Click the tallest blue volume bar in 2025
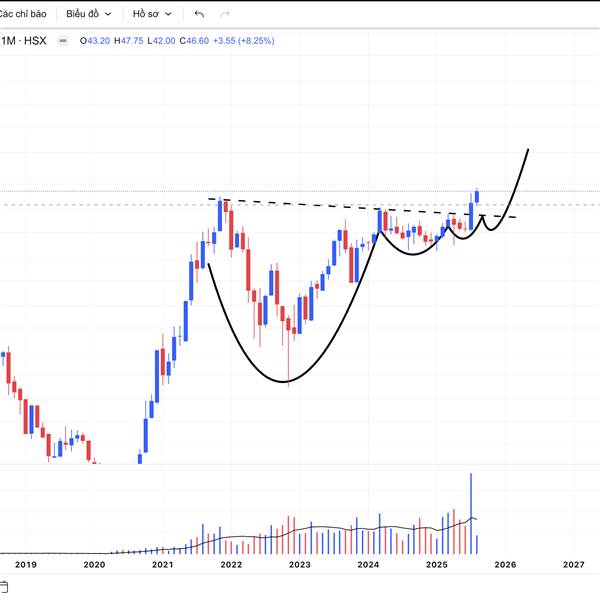Image resolution: width=600 pixels, height=600 pixels. point(471,514)
